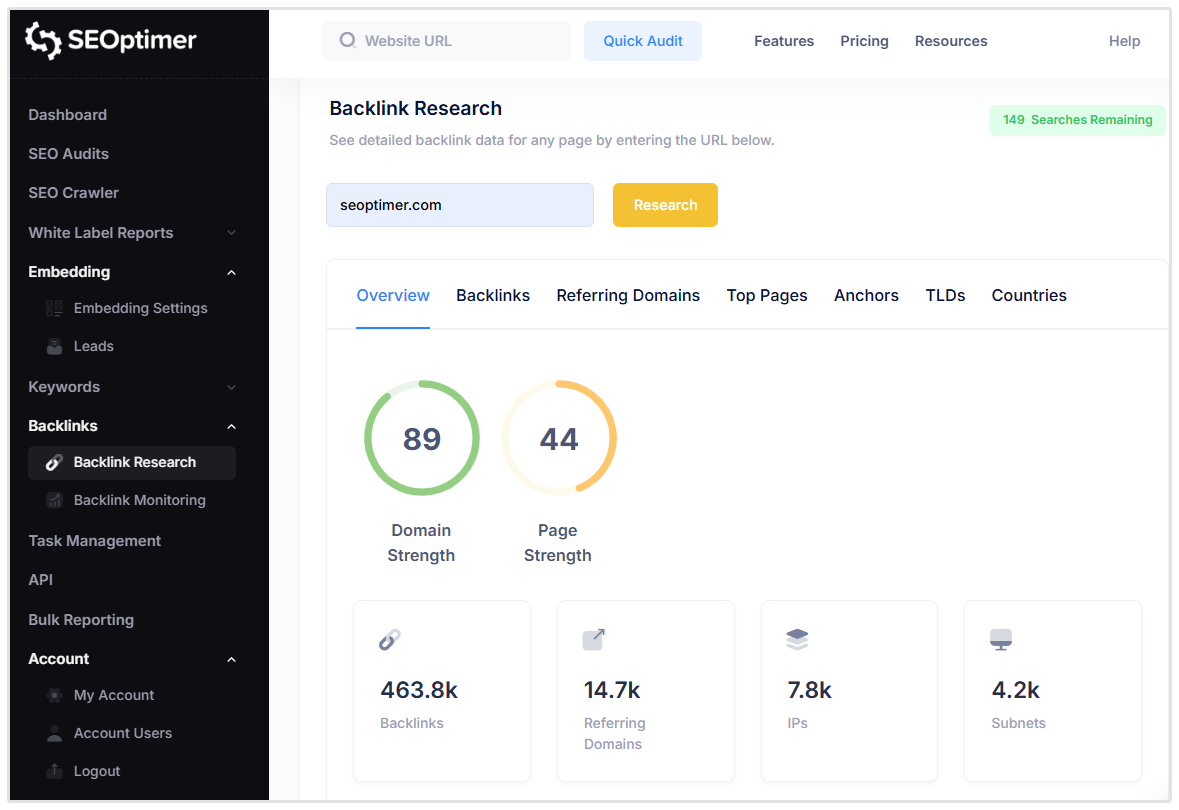Click the Backlink Monitoring chart icon
This screenshot has width=1179, height=810.
point(54,500)
